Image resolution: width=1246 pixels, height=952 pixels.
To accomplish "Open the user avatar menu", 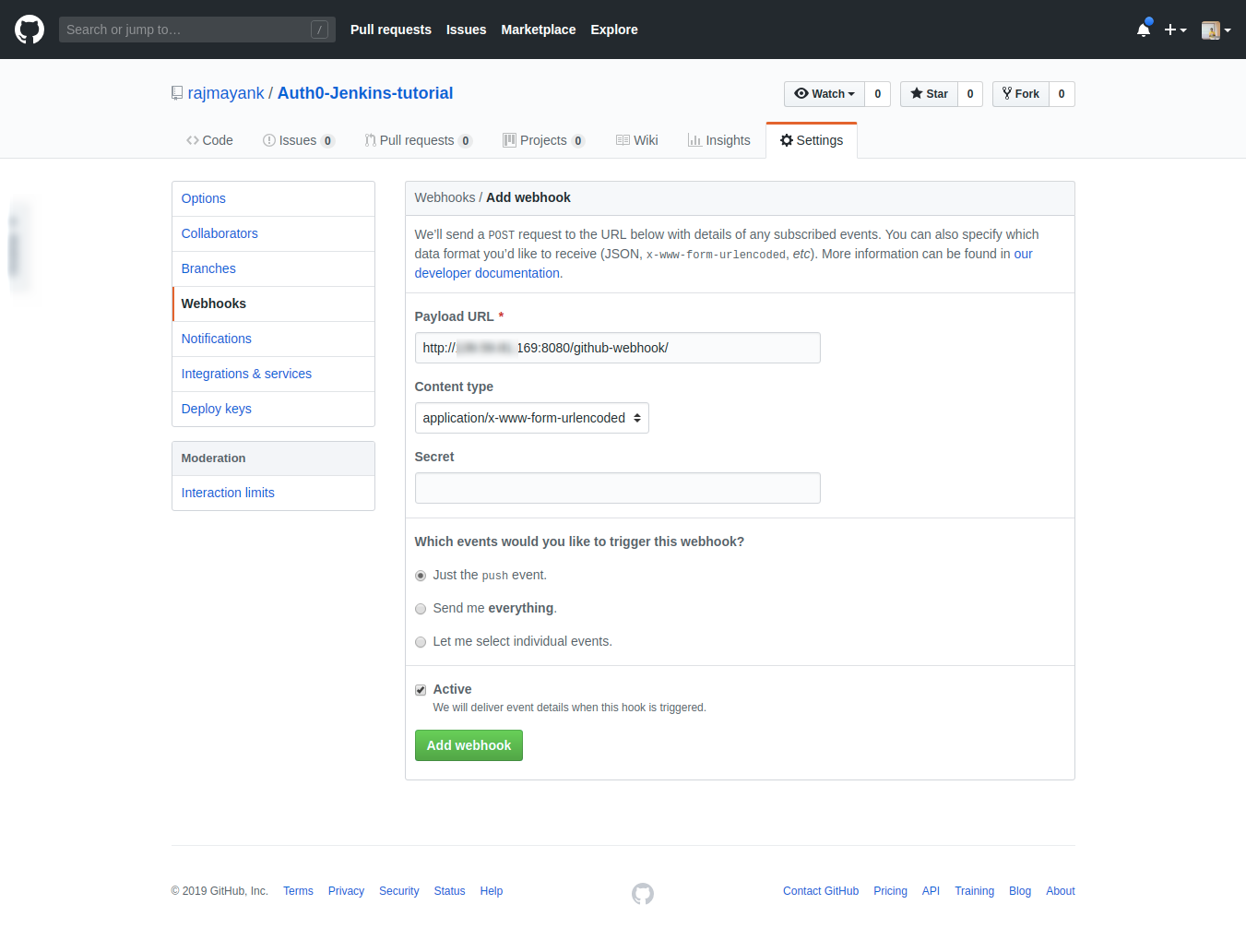I will [1216, 30].
